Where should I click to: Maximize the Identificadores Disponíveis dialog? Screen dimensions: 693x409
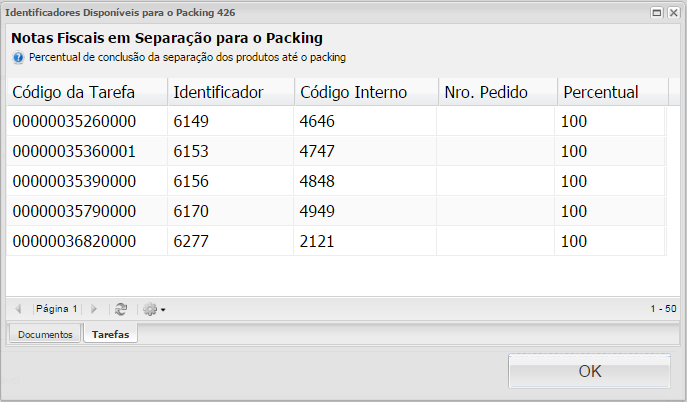[x=657, y=12]
